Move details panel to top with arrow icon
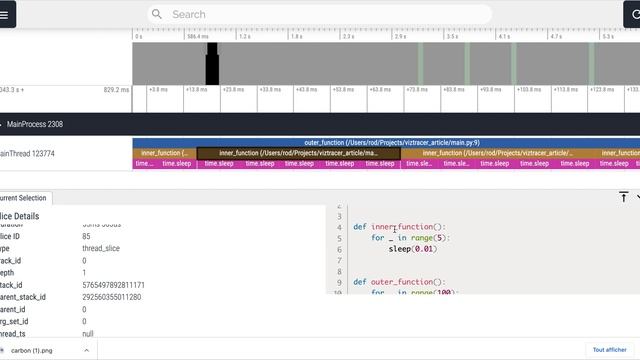The image size is (640, 360). 623,197
